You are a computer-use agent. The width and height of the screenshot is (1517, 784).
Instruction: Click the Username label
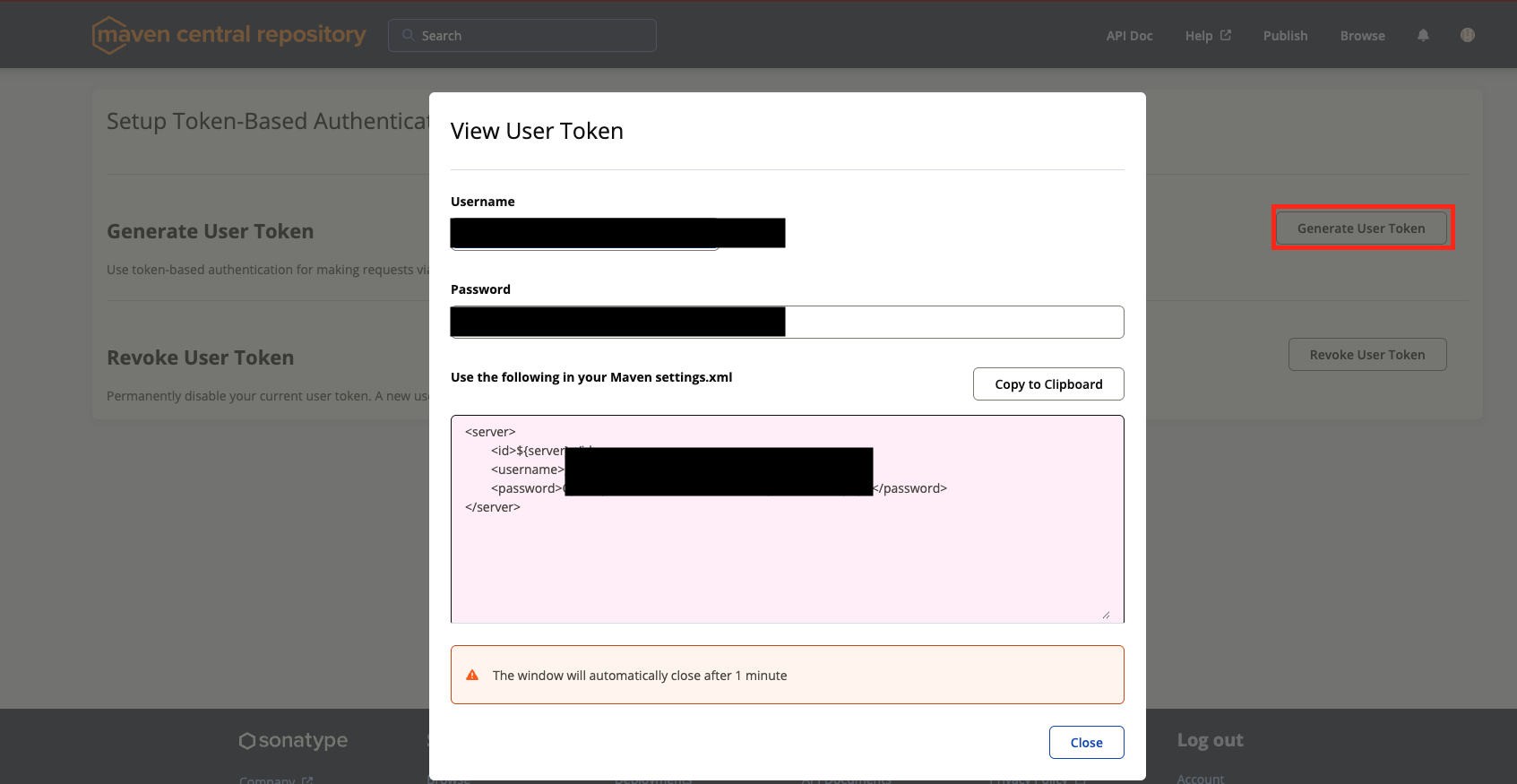click(482, 202)
